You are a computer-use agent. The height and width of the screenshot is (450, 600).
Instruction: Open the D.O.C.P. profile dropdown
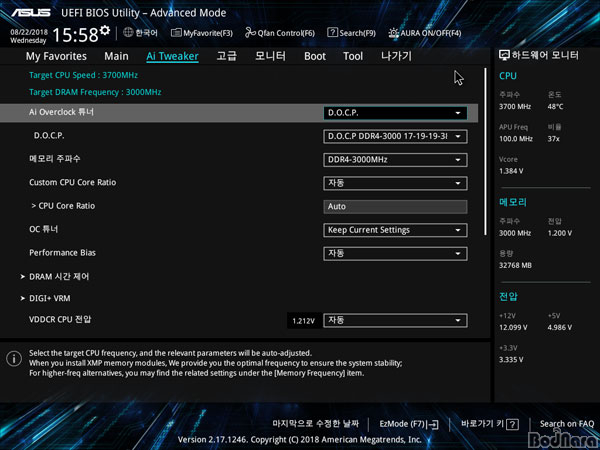395,136
